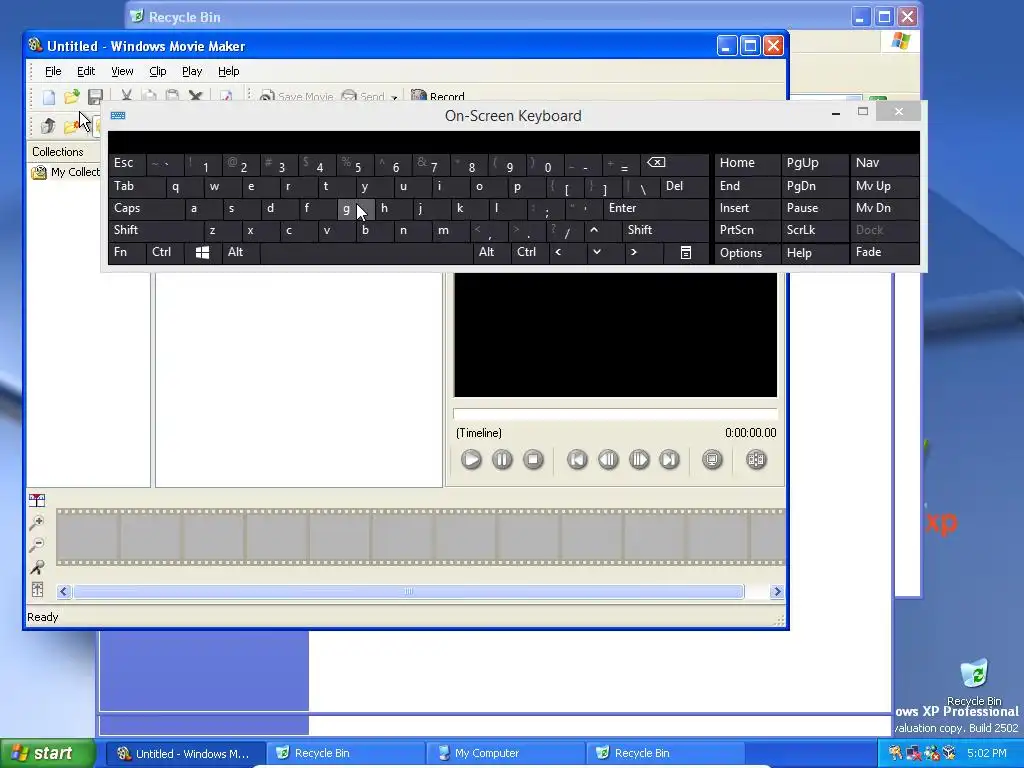Image resolution: width=1024 pixels, height=768 pixels.
Task: Click the Back playback control button
Action: tap(577, 460)
